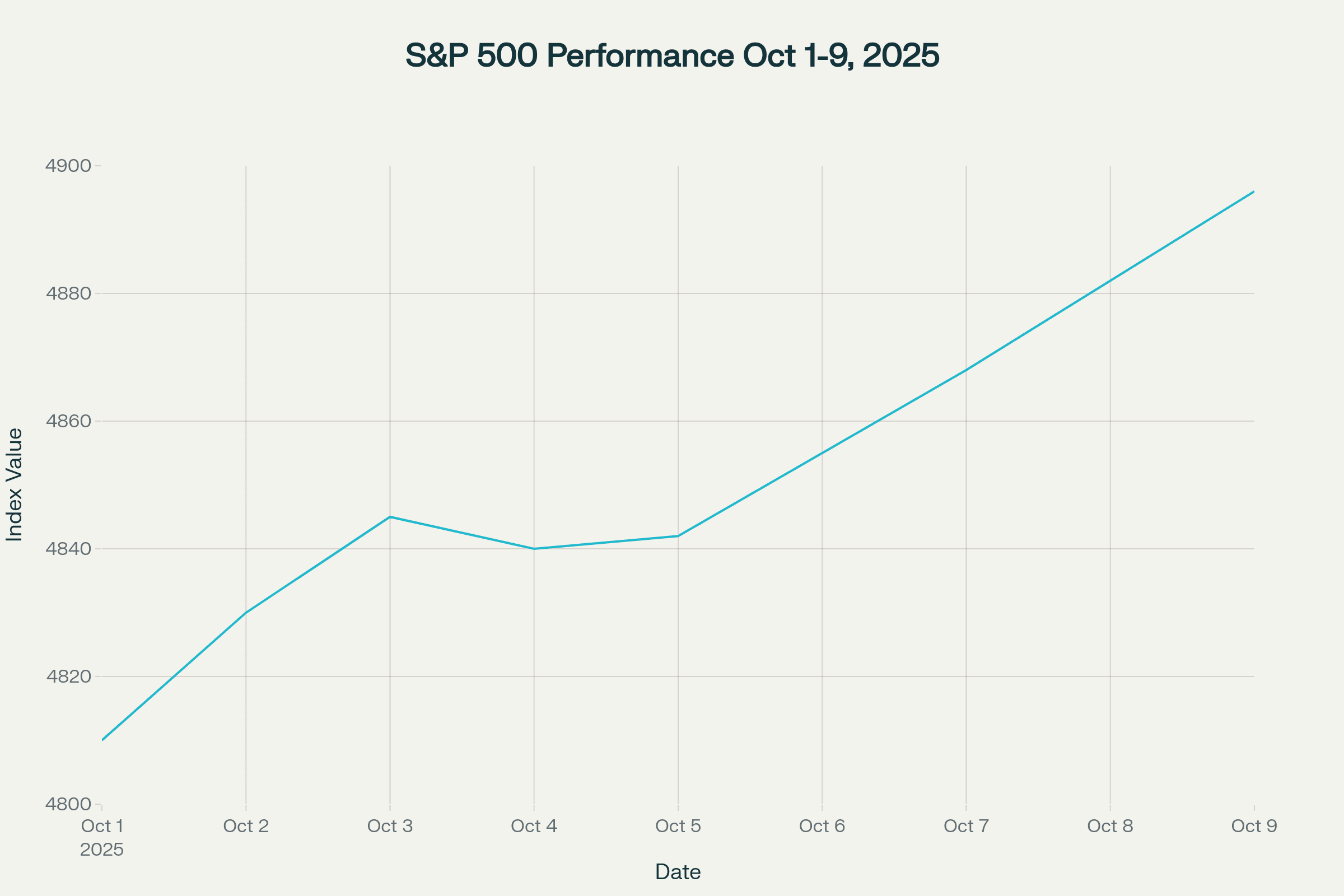Select the 4840 y-axis tick label

(x=68, y=549)
